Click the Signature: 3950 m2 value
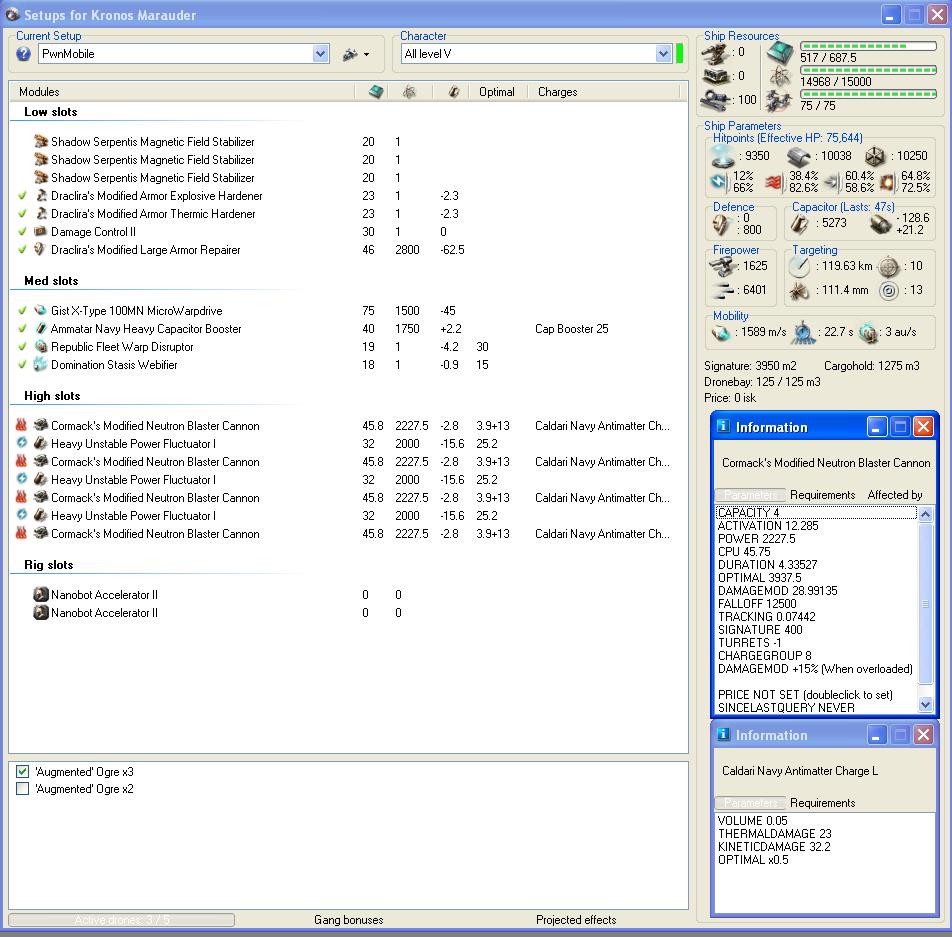Viewport: 952px width, 937px height. tap(750, 366)
